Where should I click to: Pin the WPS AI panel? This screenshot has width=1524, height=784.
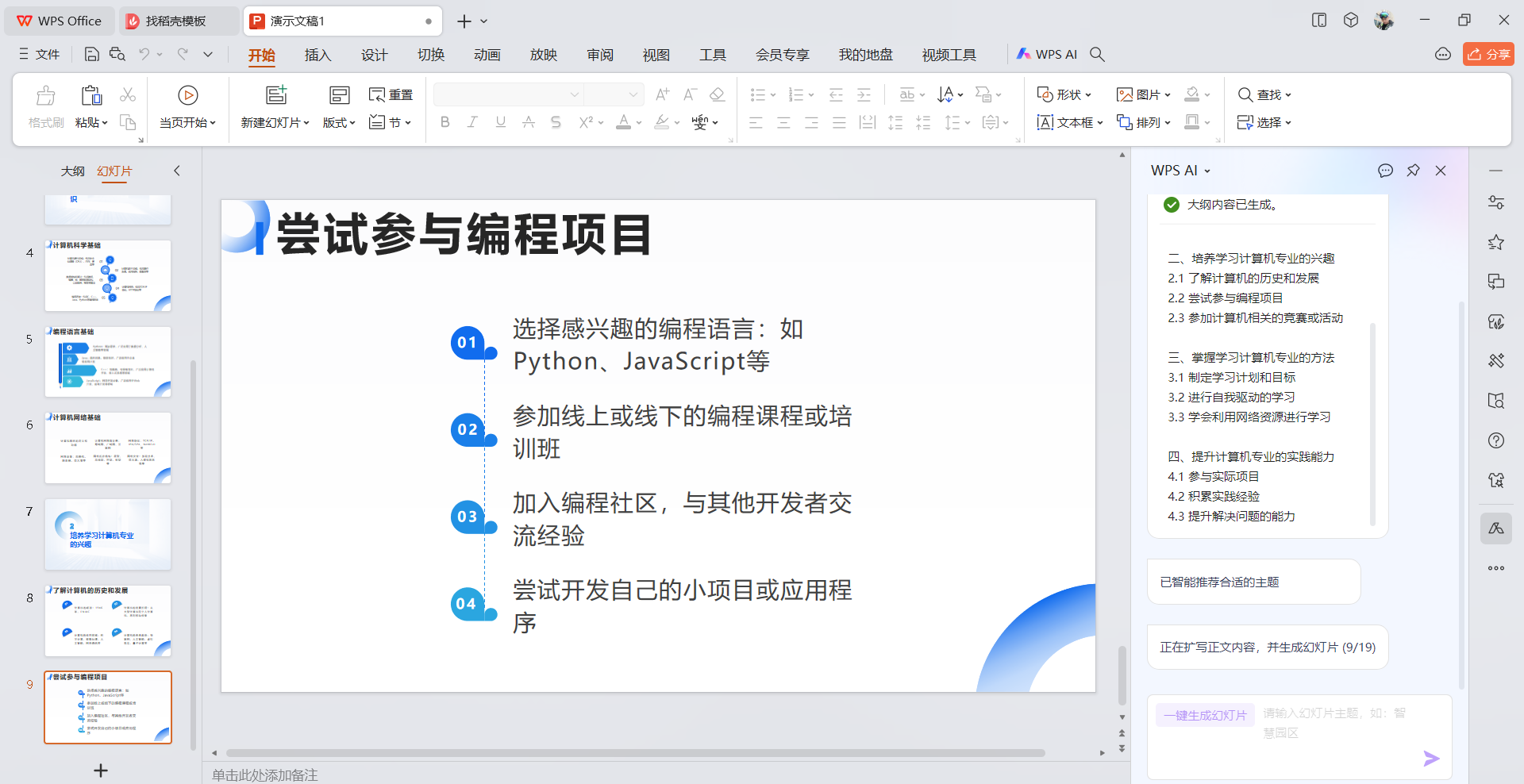point(1413,171)
